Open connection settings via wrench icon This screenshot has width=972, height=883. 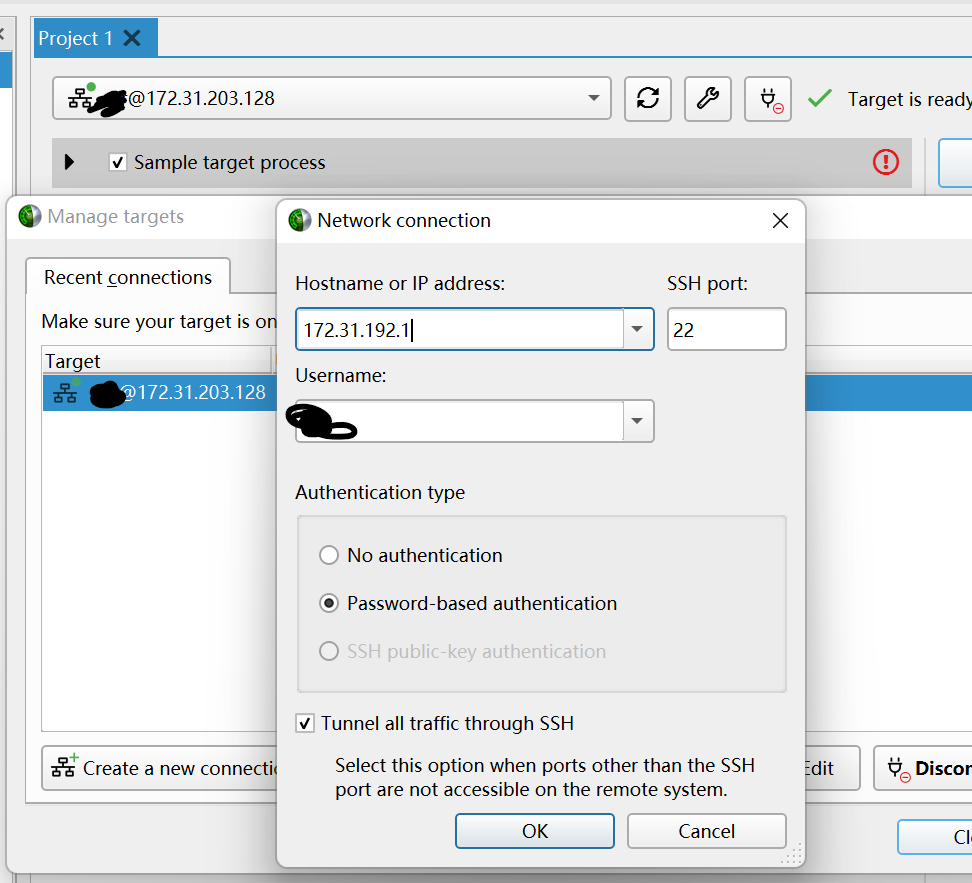coord(707,99)
